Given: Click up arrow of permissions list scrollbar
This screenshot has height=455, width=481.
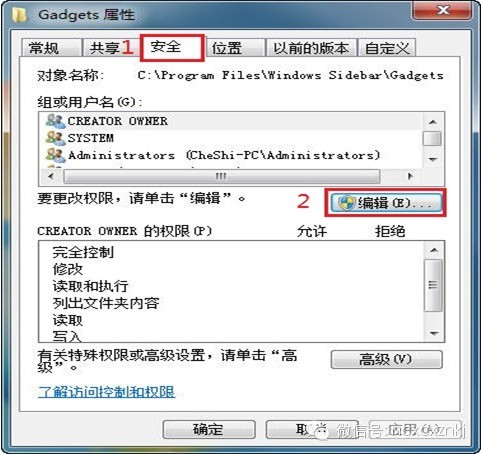Looking at the screenshot, I should tap(434, 250).
